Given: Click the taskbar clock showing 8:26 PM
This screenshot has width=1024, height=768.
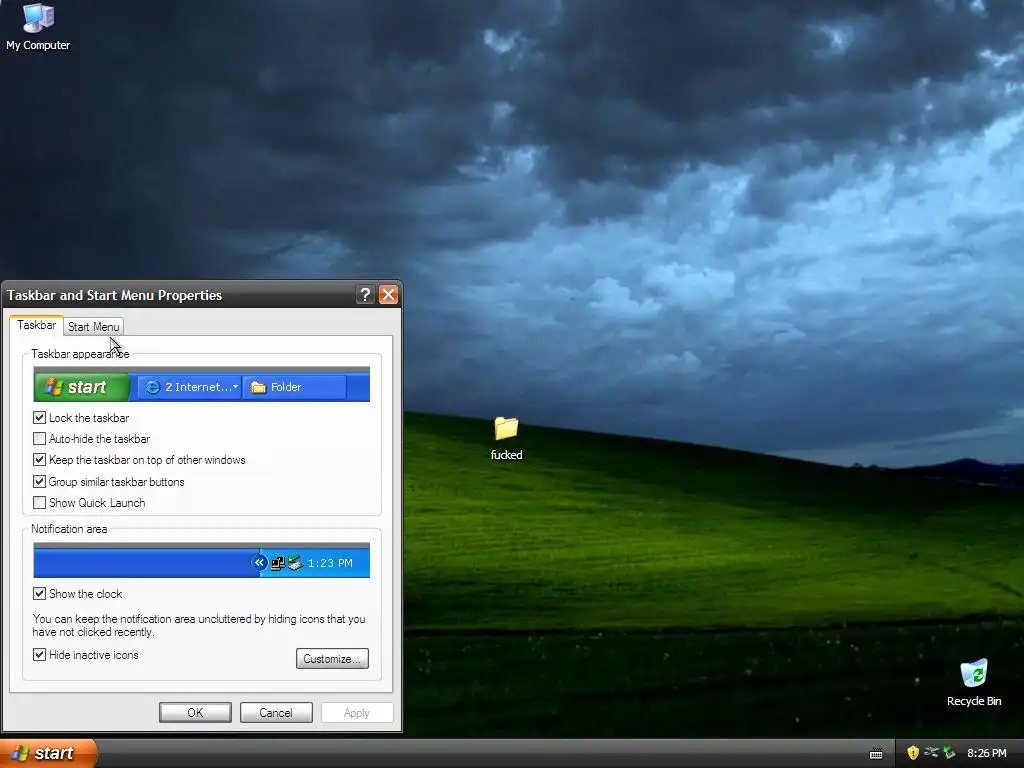Looking at the screenshot, I should click(x=987, y=753).
